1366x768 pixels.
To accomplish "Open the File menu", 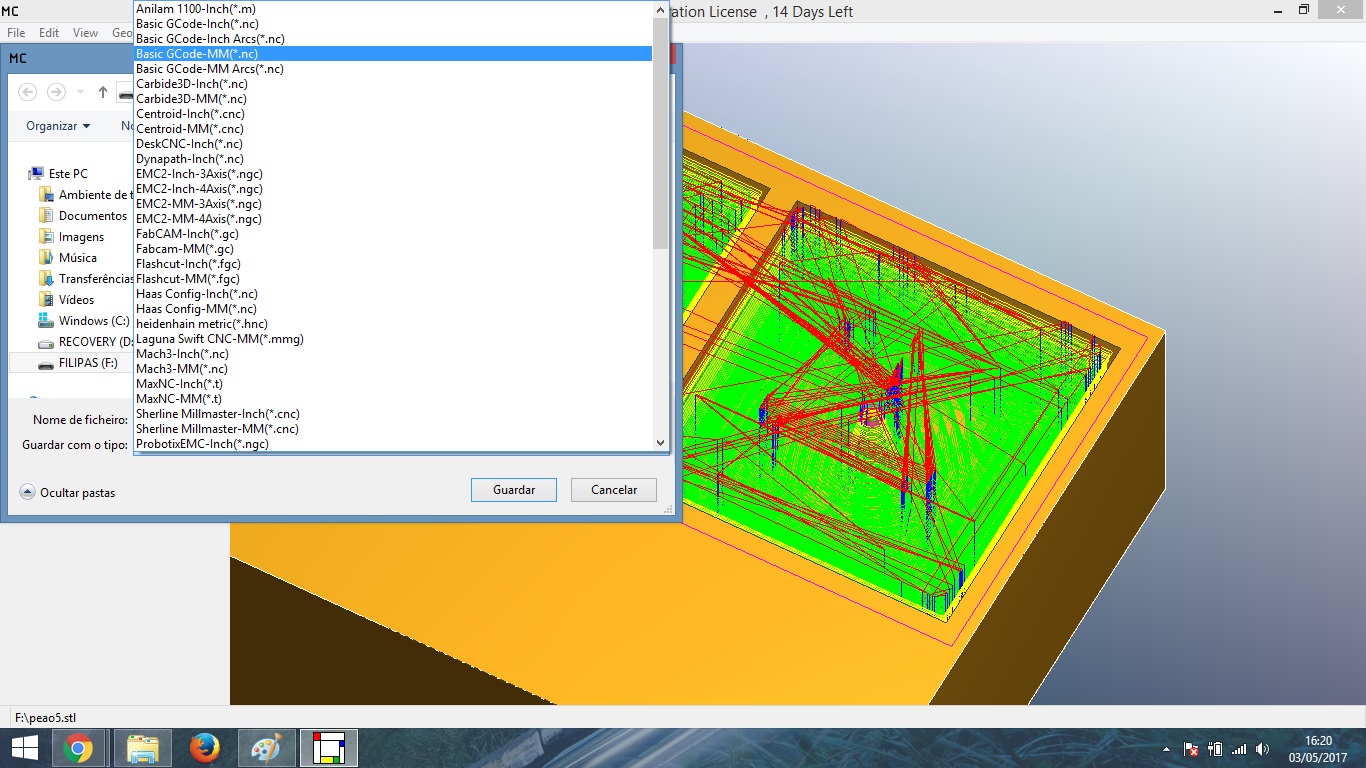I will [16, 33].
